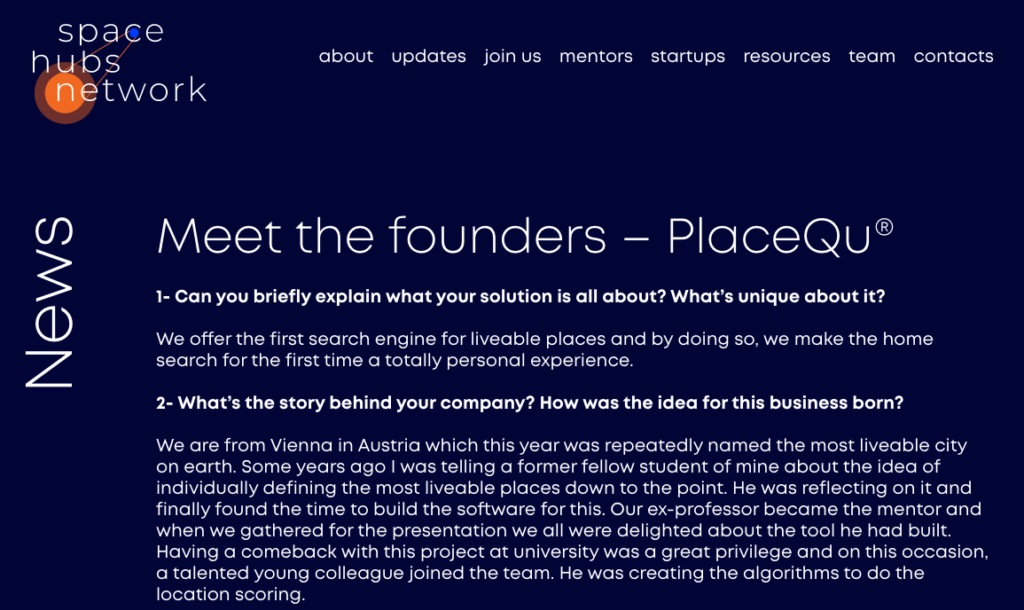The height and width of the screenshot is (610, 1024).
Task: Click the second question about company story
Action: click(x=530, y=403)
